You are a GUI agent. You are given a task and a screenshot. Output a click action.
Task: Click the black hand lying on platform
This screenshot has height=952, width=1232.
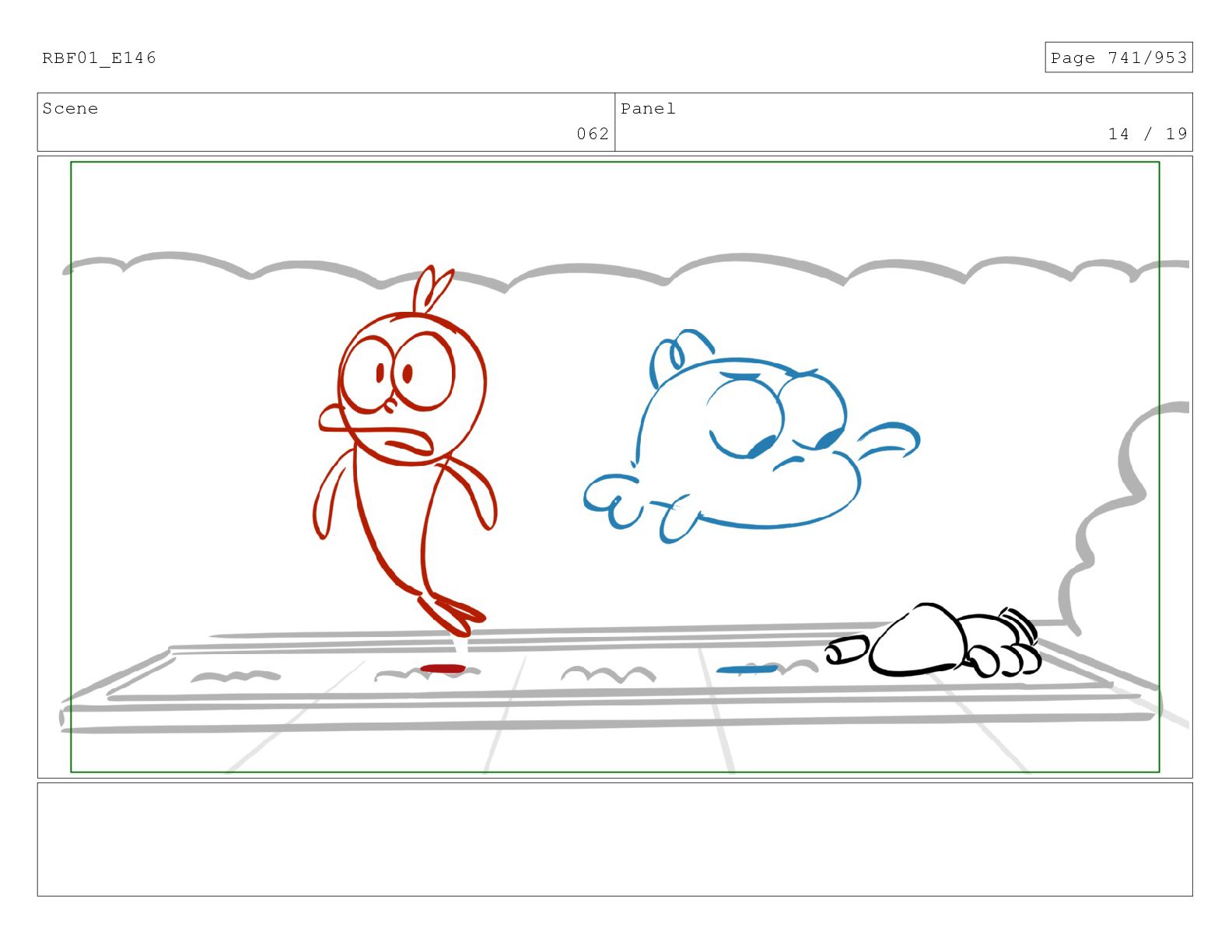point(933,642)
